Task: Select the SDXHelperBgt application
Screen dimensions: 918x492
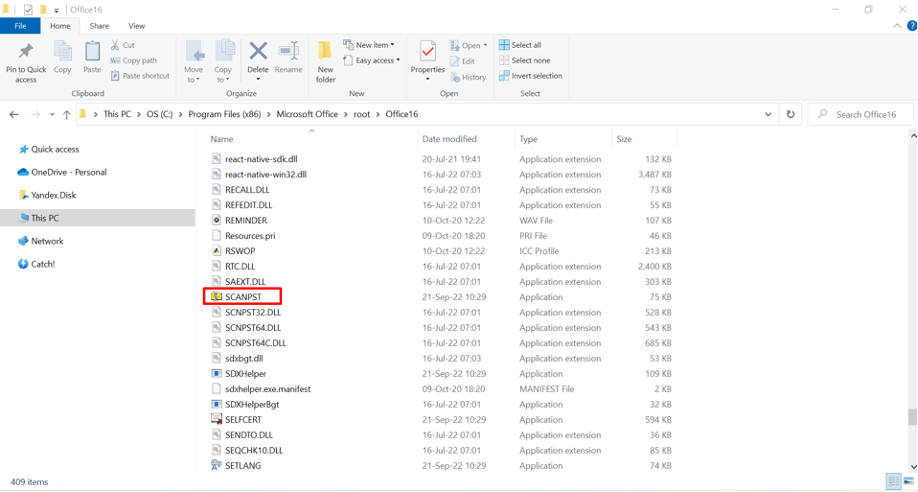Action: [x=252, y=404]
